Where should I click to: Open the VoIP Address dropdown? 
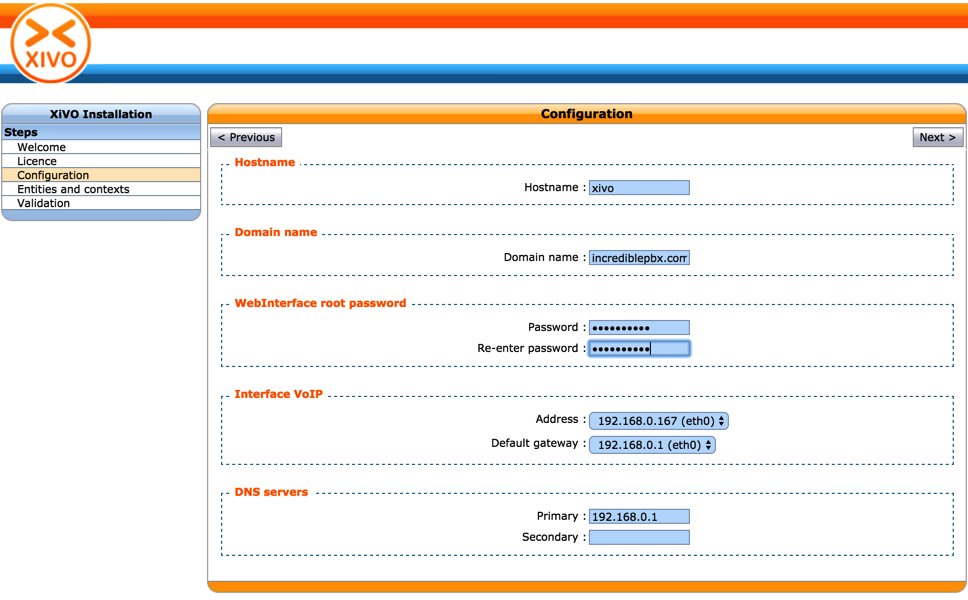coord(659,421)
